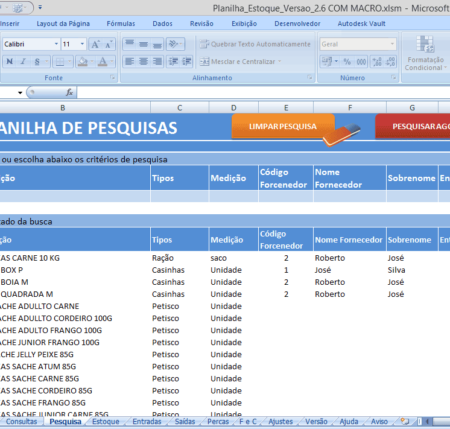Open the borders dropdown arrow
The image size is (450, 429).
tap(70, 62)
